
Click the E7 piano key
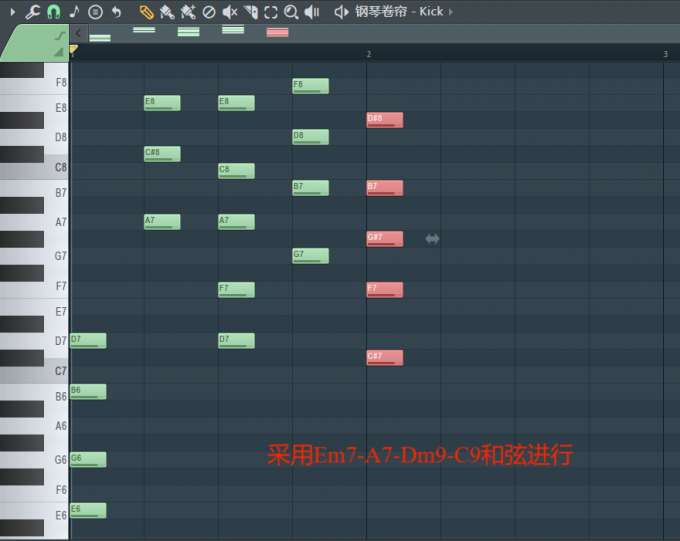56,311
